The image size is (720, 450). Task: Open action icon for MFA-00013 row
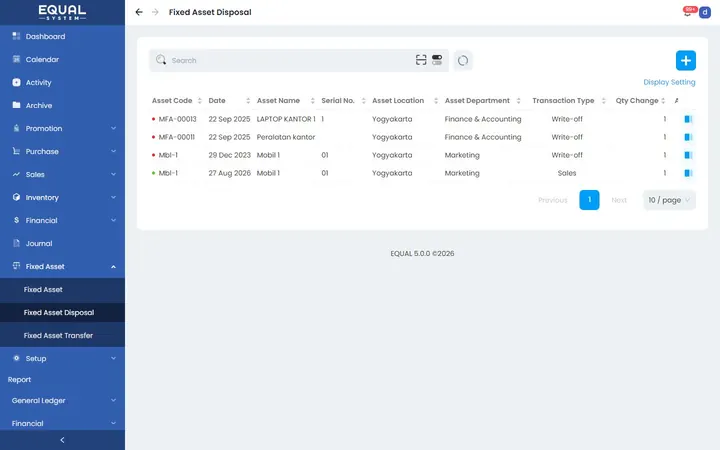688,119
